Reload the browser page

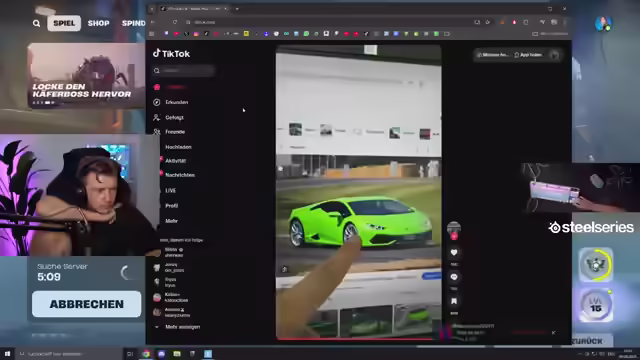[175, 22]
